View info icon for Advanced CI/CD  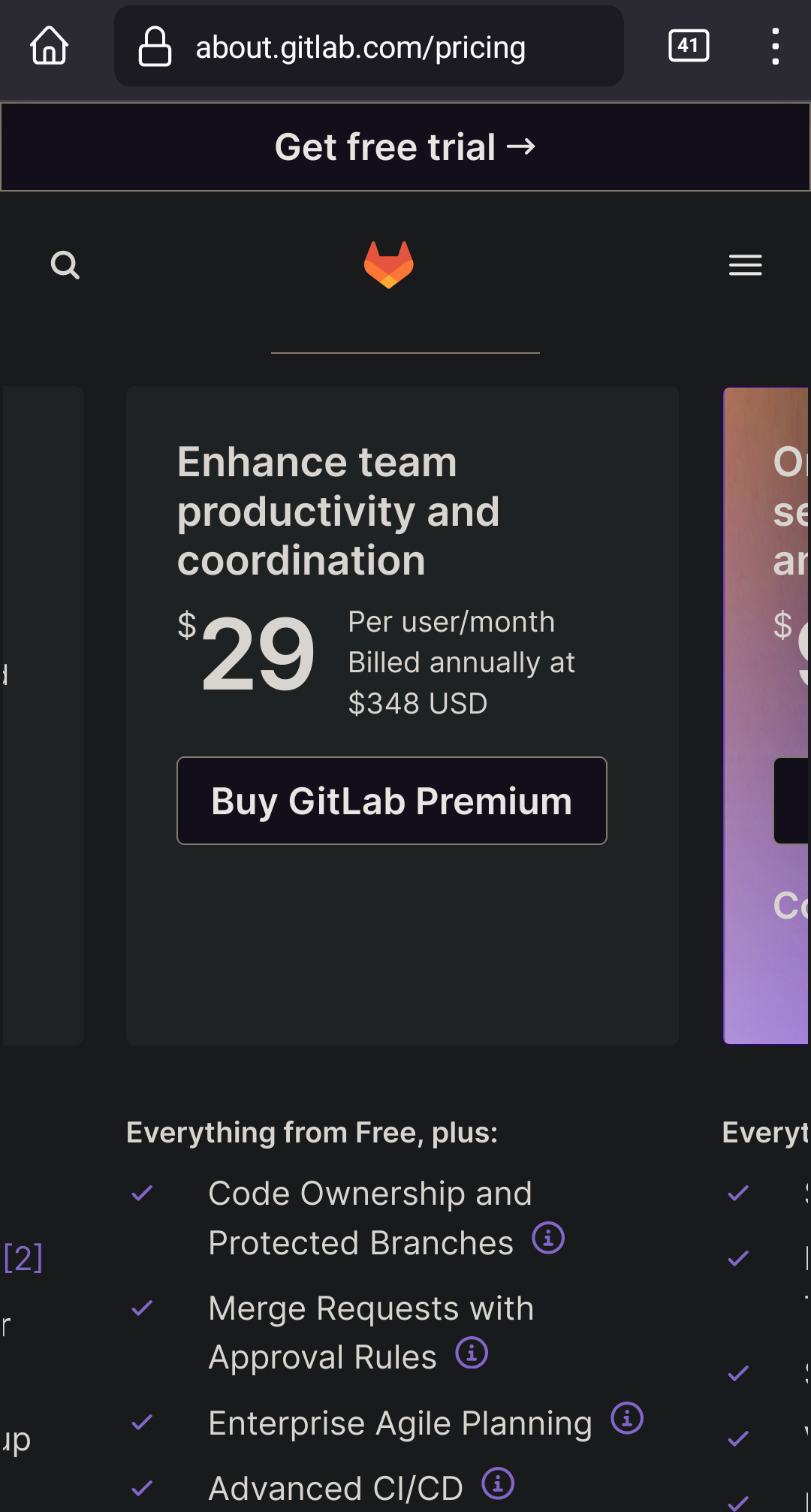499,1483
